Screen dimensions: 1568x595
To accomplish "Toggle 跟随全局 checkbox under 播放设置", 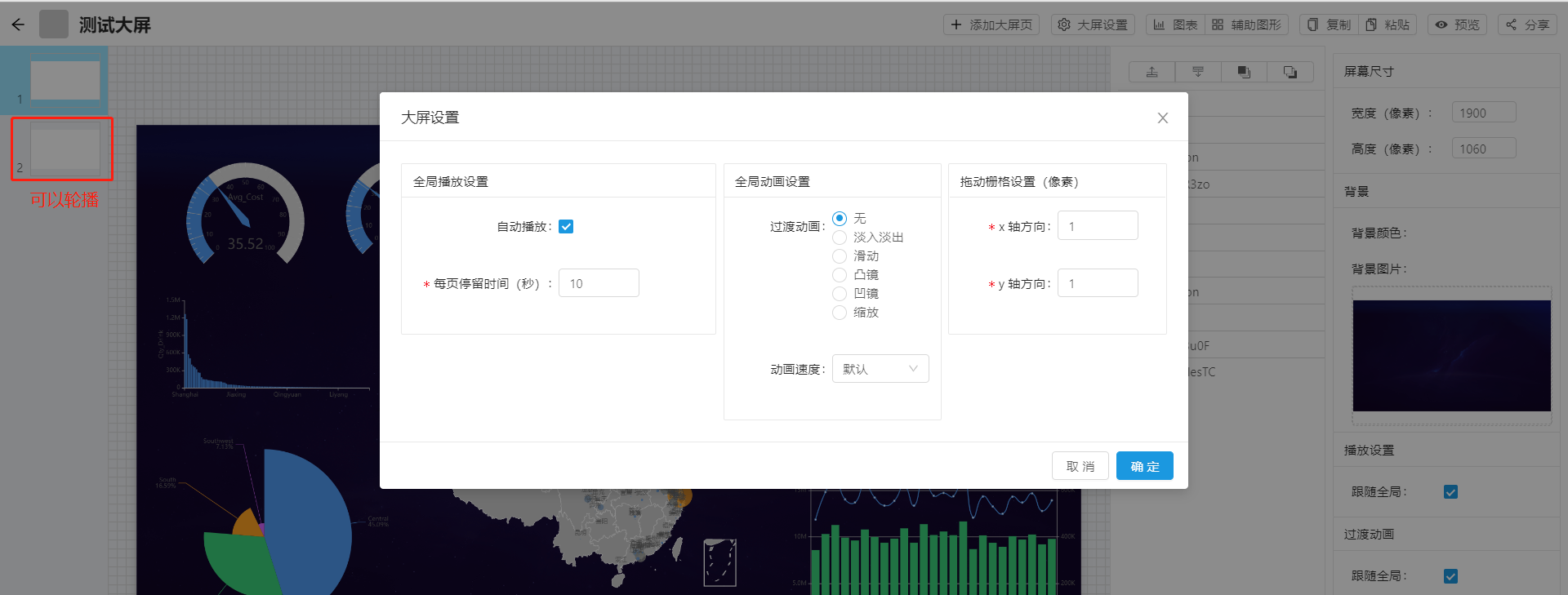I will point(1450,492).
